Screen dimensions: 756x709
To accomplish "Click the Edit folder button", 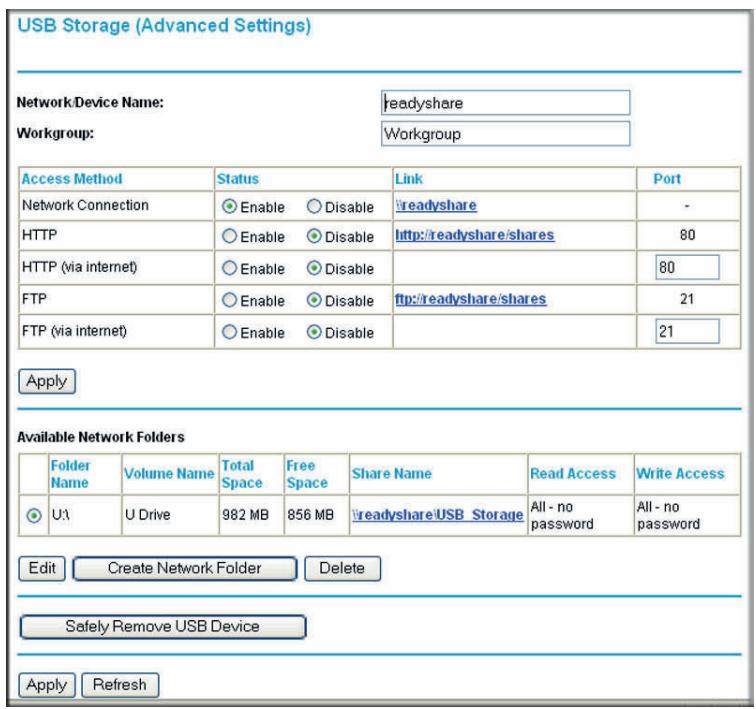I will (x=42, y=568).
